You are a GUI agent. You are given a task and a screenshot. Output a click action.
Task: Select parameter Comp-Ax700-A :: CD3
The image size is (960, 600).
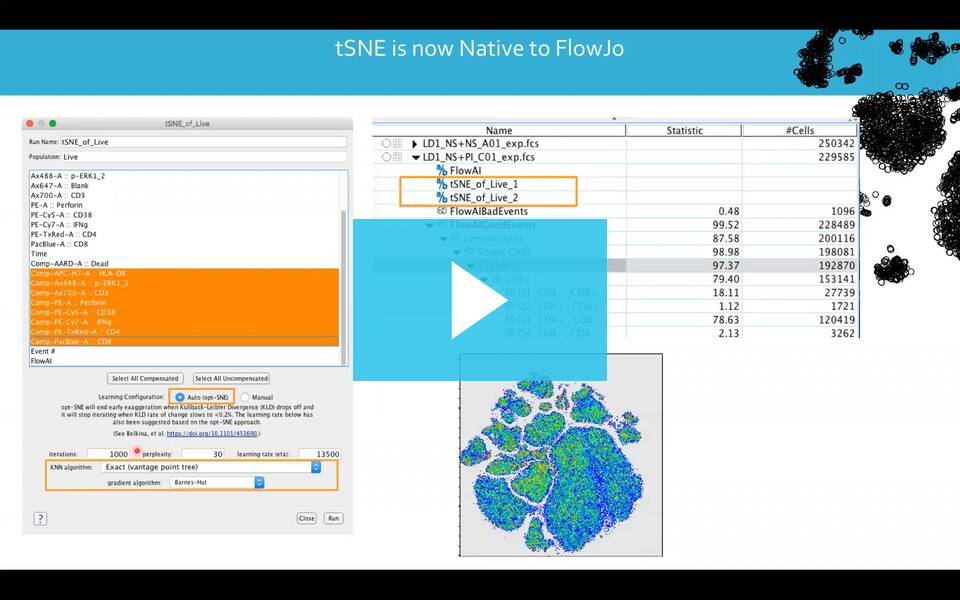[184, 293]
